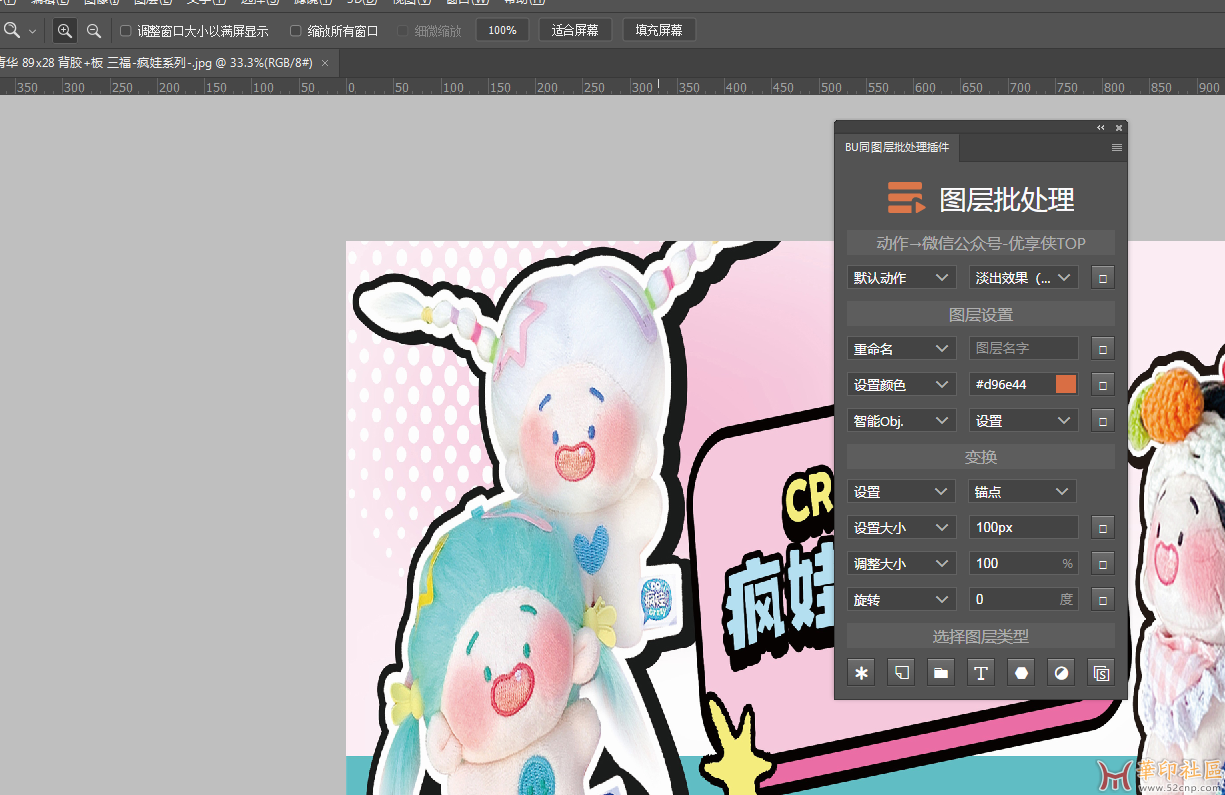The width and height of the screenshot is (1225, 795).
Task: Click the 填充屏幕 button
Action: [659, 31]
